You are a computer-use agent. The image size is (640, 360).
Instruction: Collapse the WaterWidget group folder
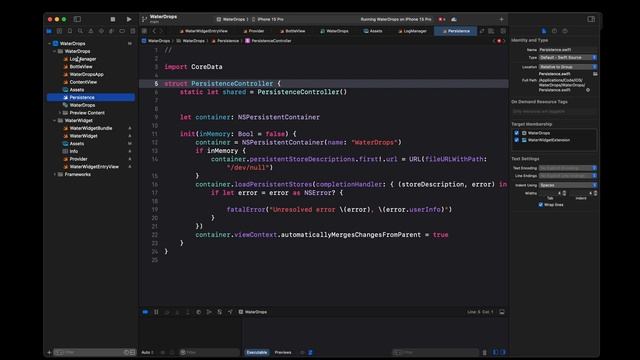coord(55,120)
